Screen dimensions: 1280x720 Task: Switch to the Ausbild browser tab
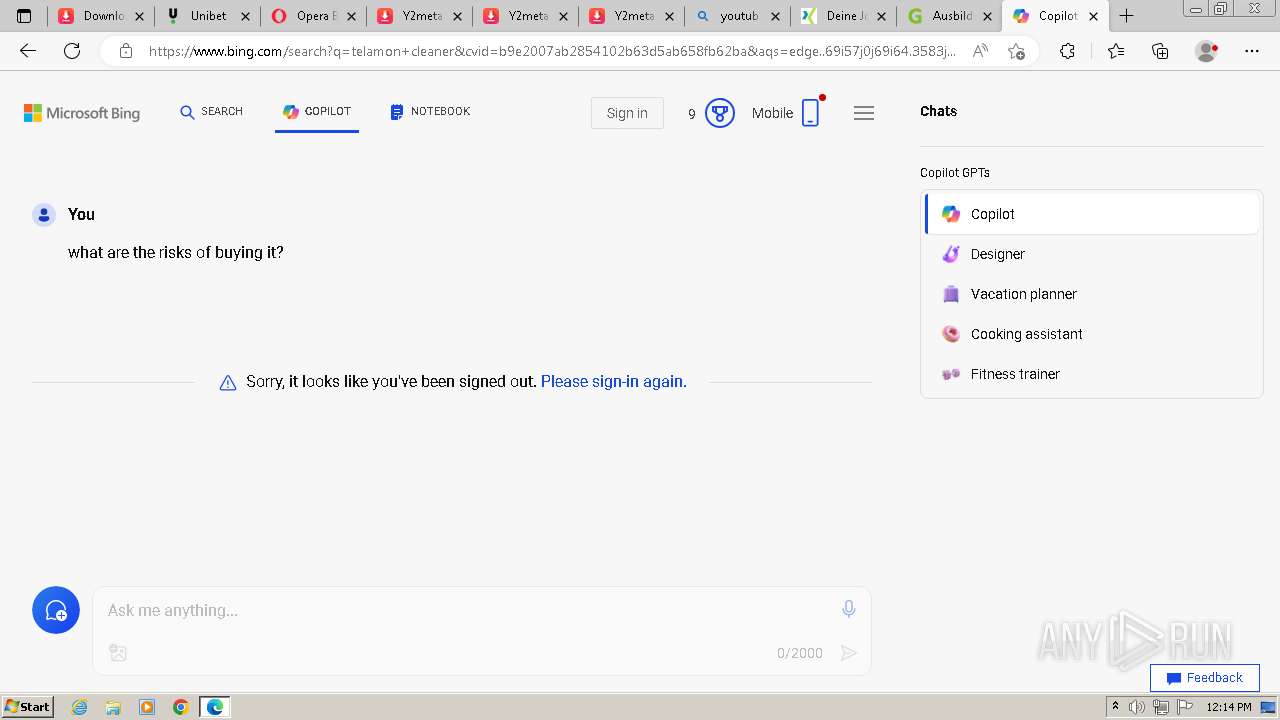949,16
